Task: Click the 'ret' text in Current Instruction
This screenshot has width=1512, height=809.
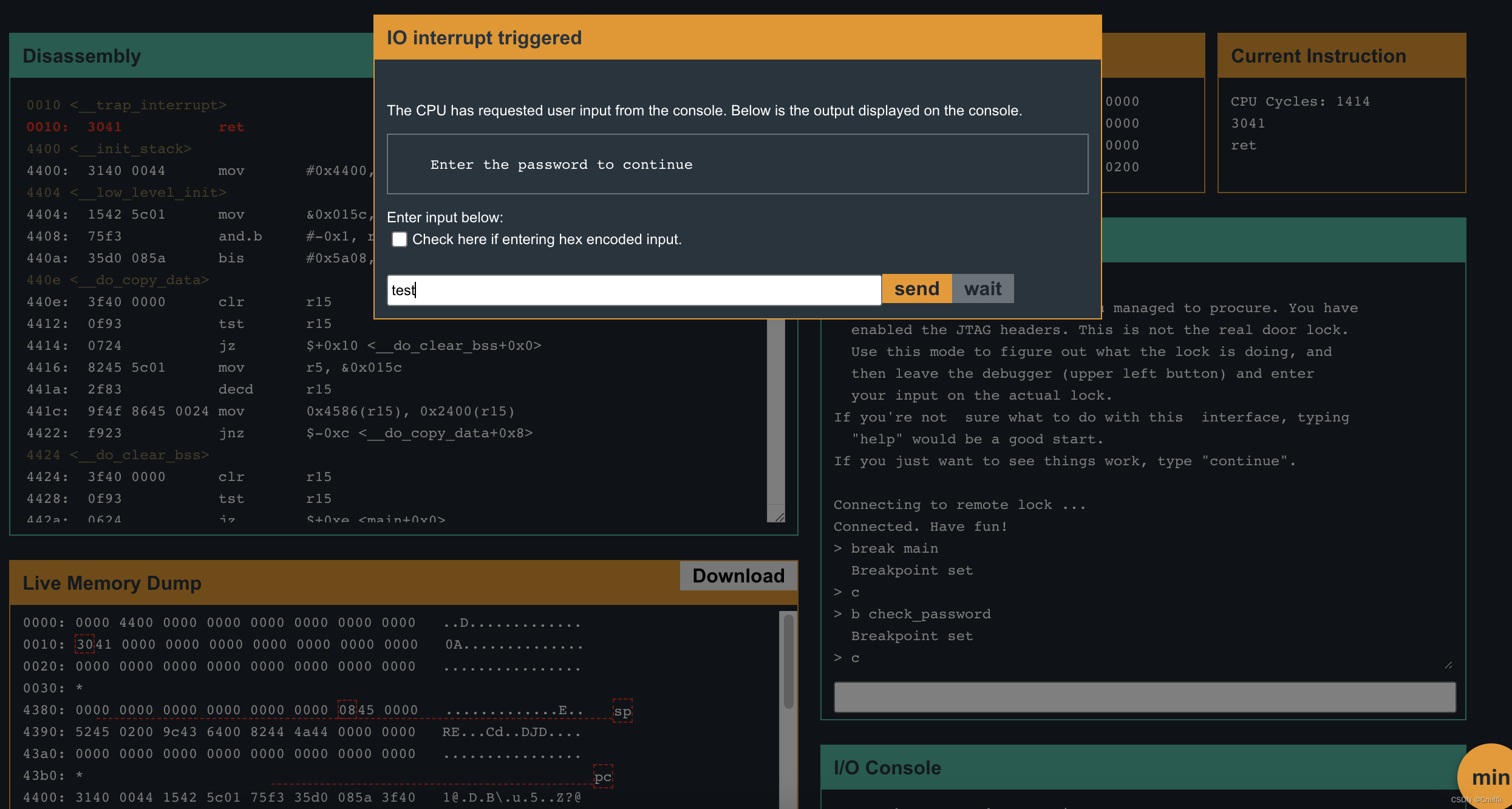Action: [1244, 145]
